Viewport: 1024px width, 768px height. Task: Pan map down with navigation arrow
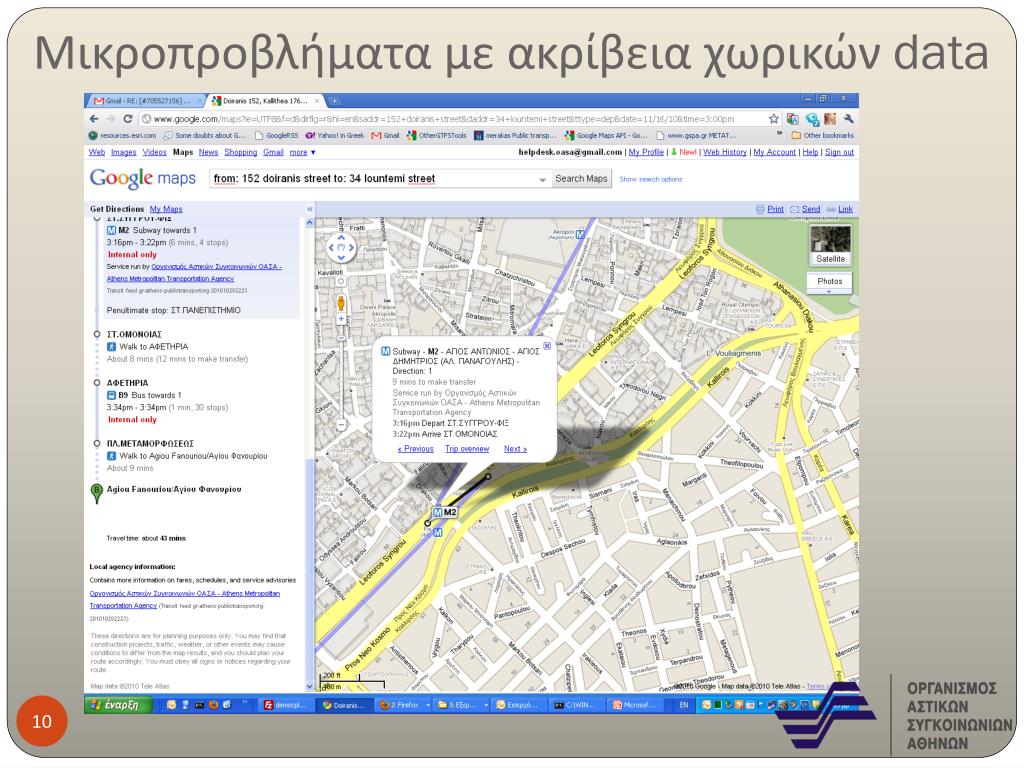(x=340, y=259)
